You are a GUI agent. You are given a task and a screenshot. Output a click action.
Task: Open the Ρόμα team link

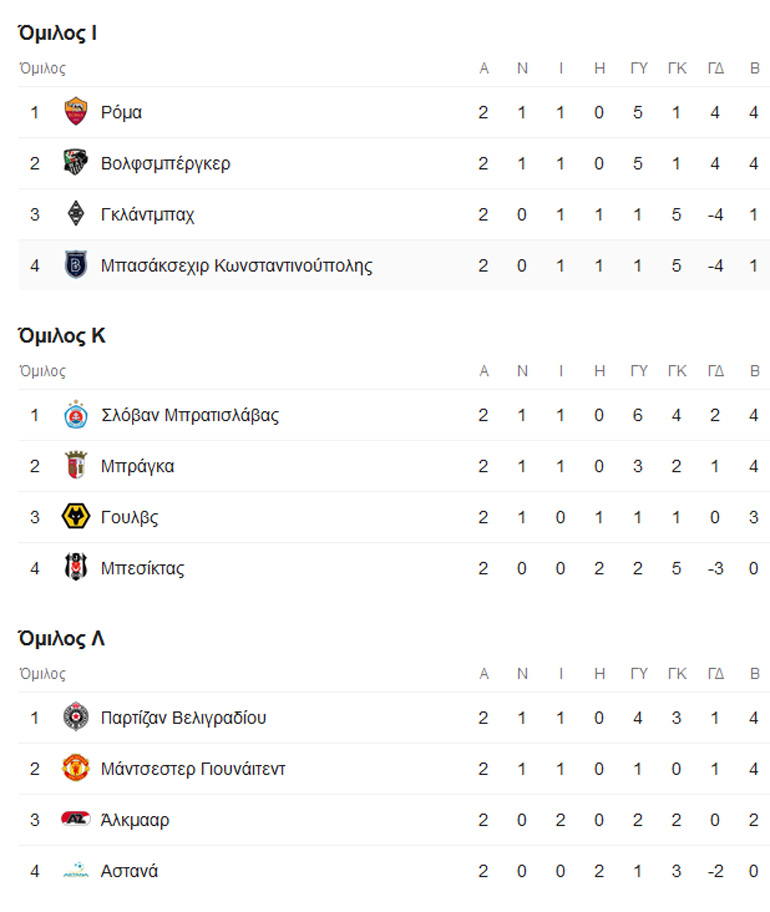tap(121, 112)
